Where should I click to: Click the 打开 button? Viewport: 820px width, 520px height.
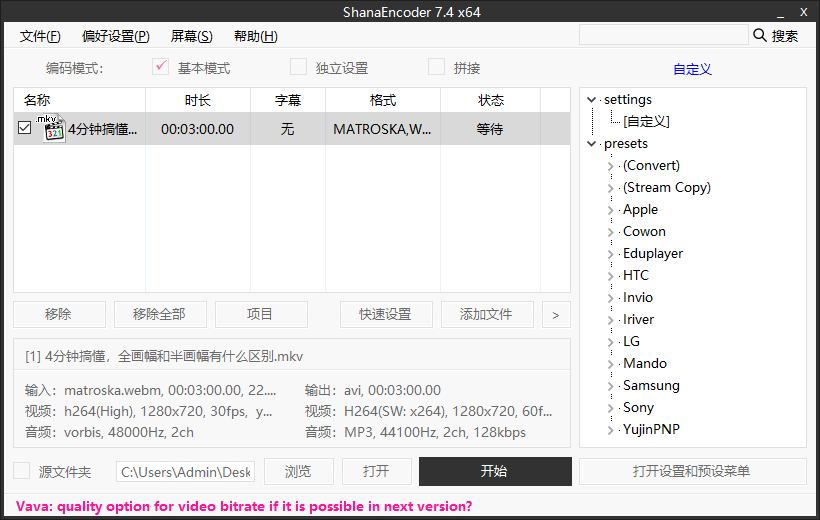coord(377,471)
